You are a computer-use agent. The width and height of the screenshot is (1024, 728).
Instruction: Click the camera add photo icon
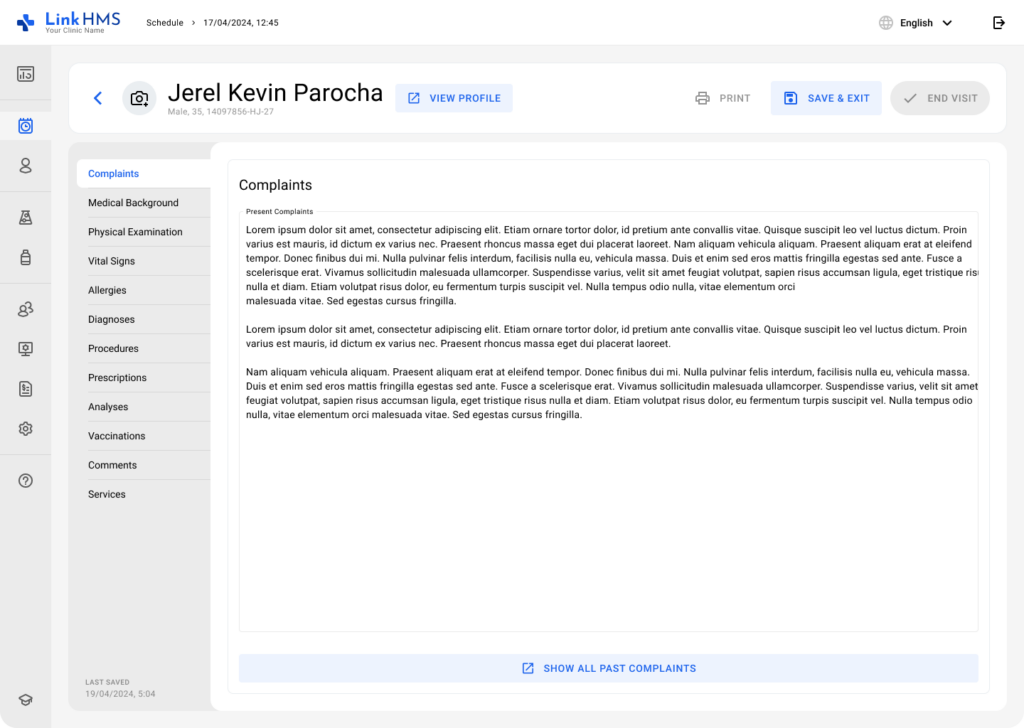click(x=139, y=98)
